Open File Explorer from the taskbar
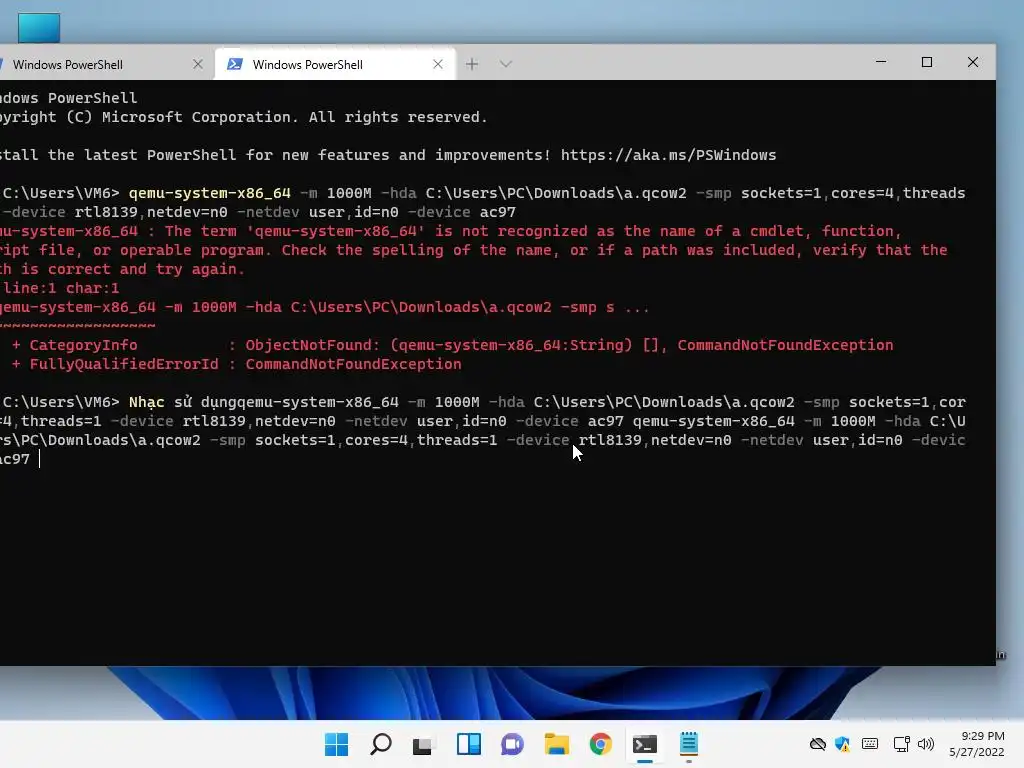This screenshot has width=1024, height=768. [x=556, y=744]
